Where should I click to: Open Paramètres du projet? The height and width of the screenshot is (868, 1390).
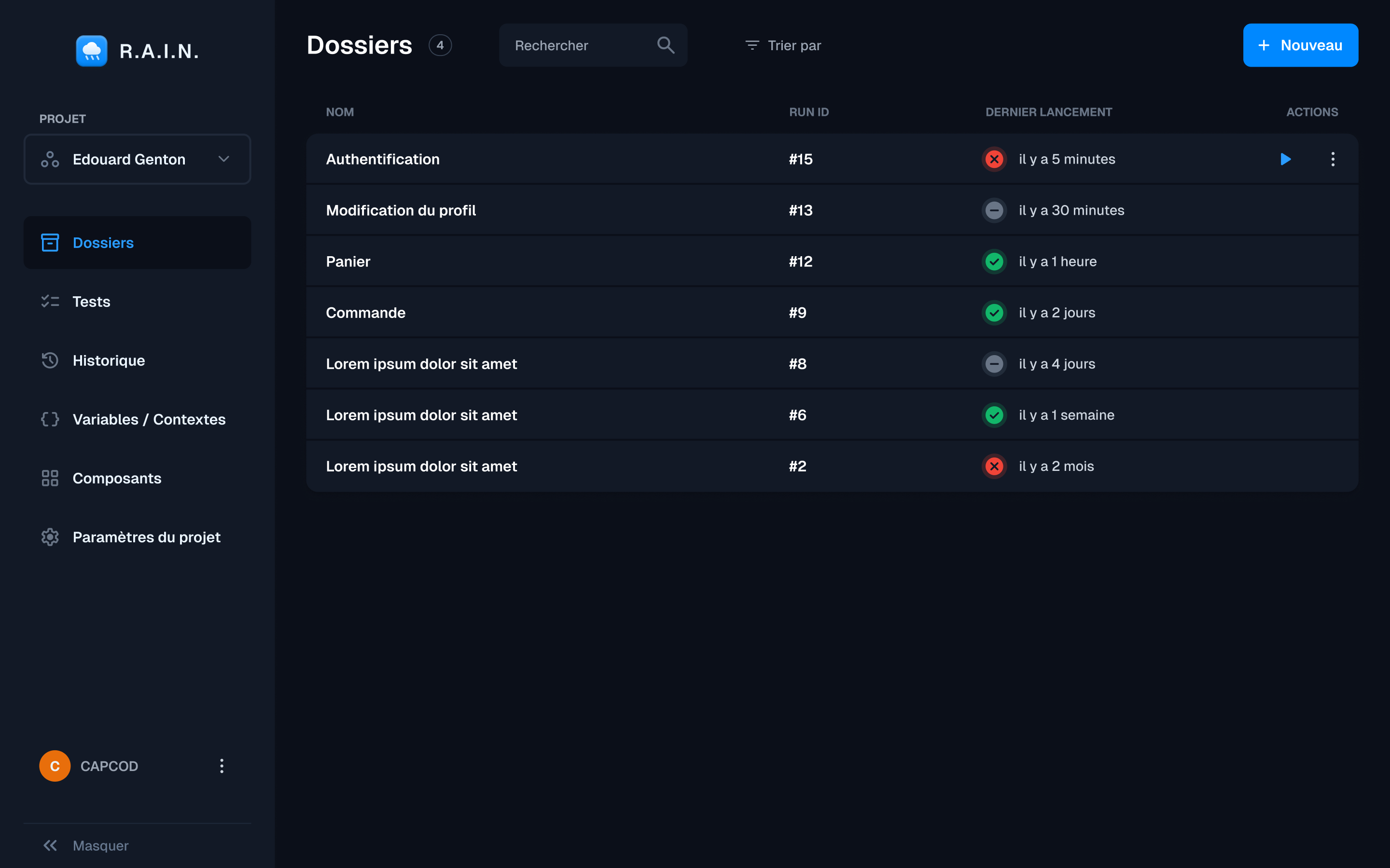coord(137,537)
